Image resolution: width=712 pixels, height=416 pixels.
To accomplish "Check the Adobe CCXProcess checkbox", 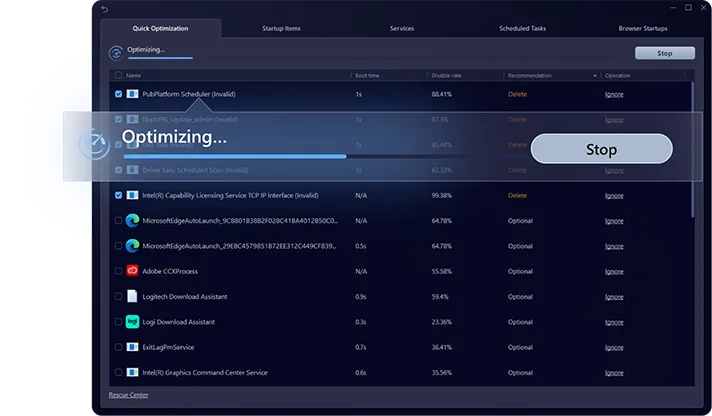I will pos(119,271).
